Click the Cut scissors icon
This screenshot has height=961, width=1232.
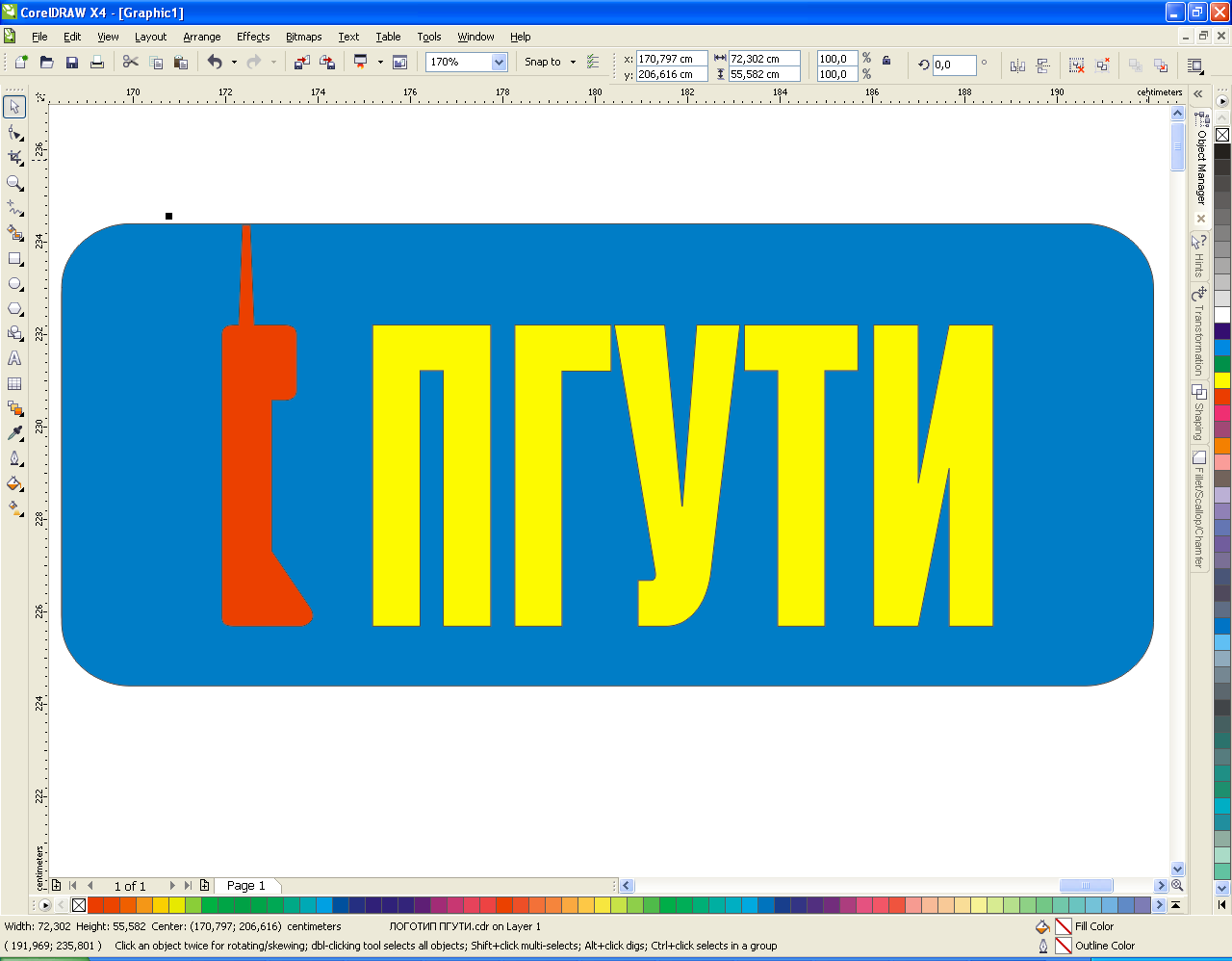point(131,63)
